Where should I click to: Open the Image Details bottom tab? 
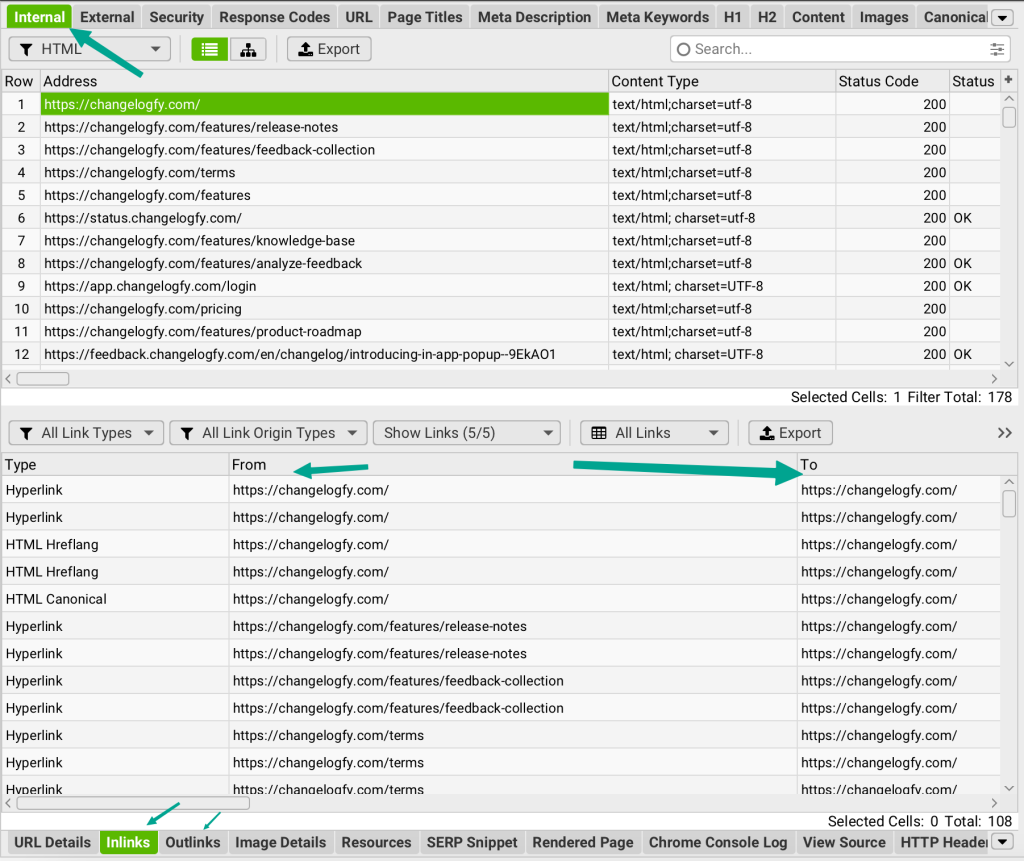tap(280, 842)
